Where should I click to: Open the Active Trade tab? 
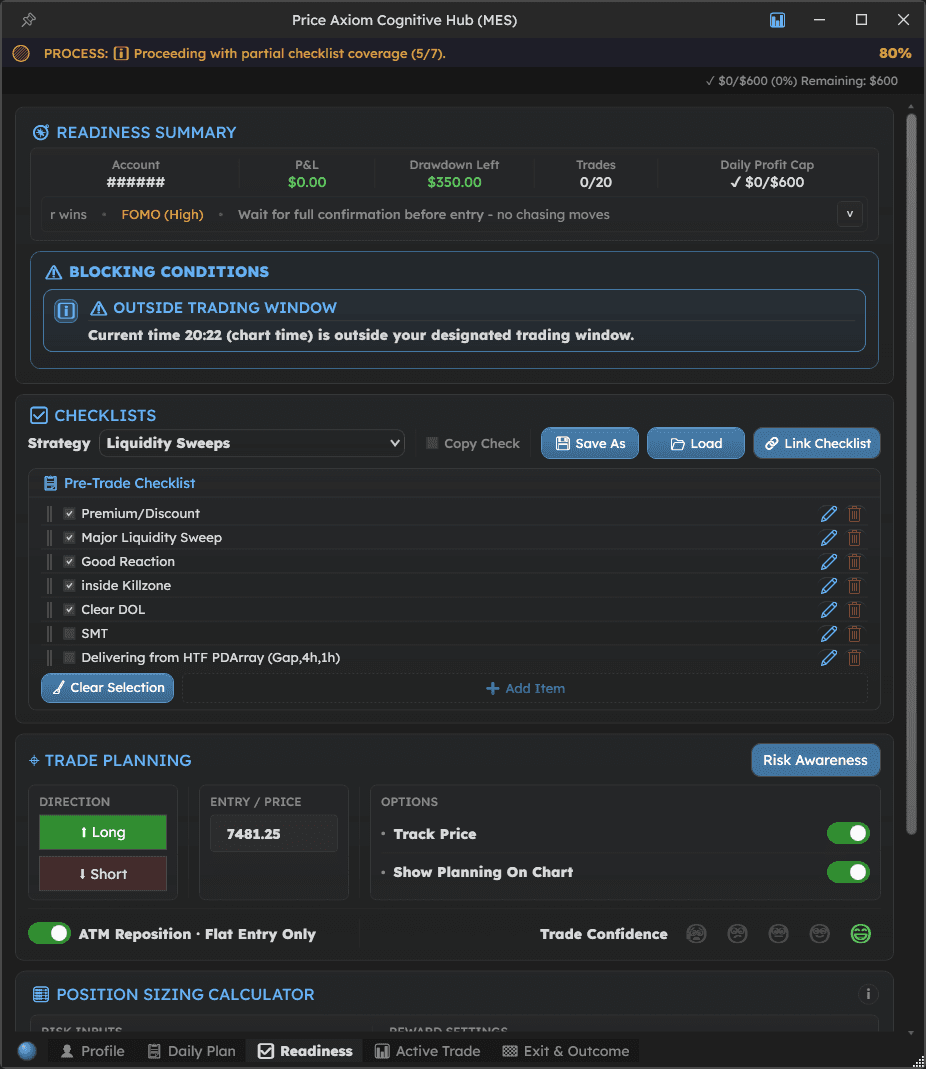[x=428, y=1051]
